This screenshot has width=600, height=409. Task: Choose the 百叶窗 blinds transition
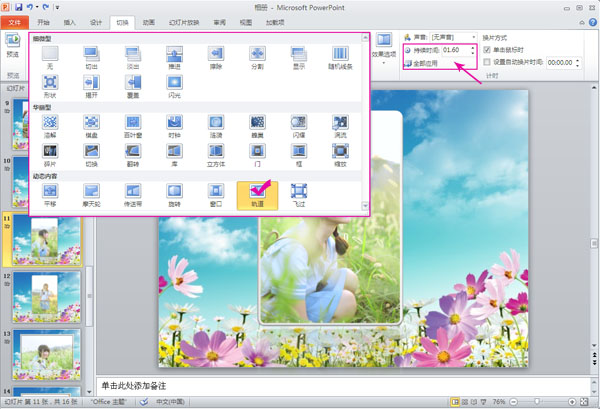click(133, 126)
